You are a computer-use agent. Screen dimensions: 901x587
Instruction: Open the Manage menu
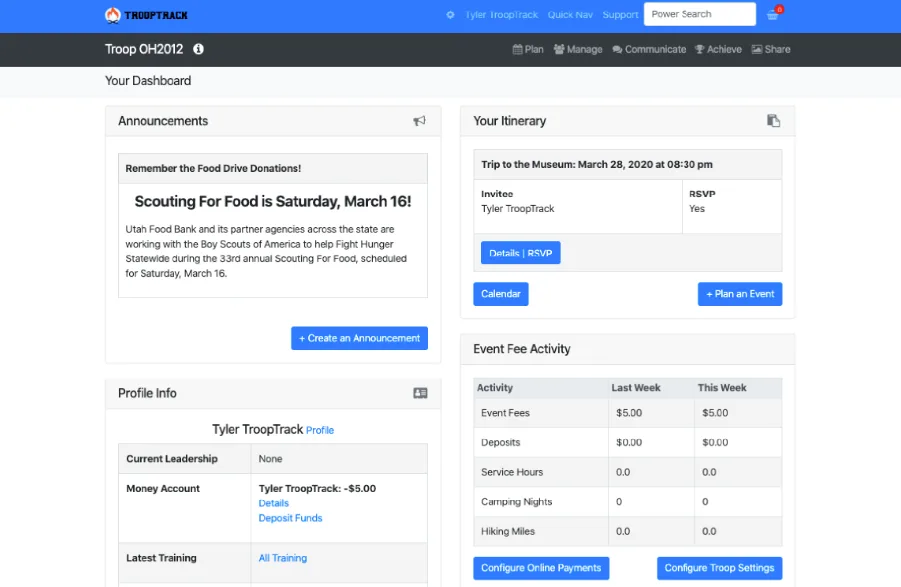click(x=578, y=48)
